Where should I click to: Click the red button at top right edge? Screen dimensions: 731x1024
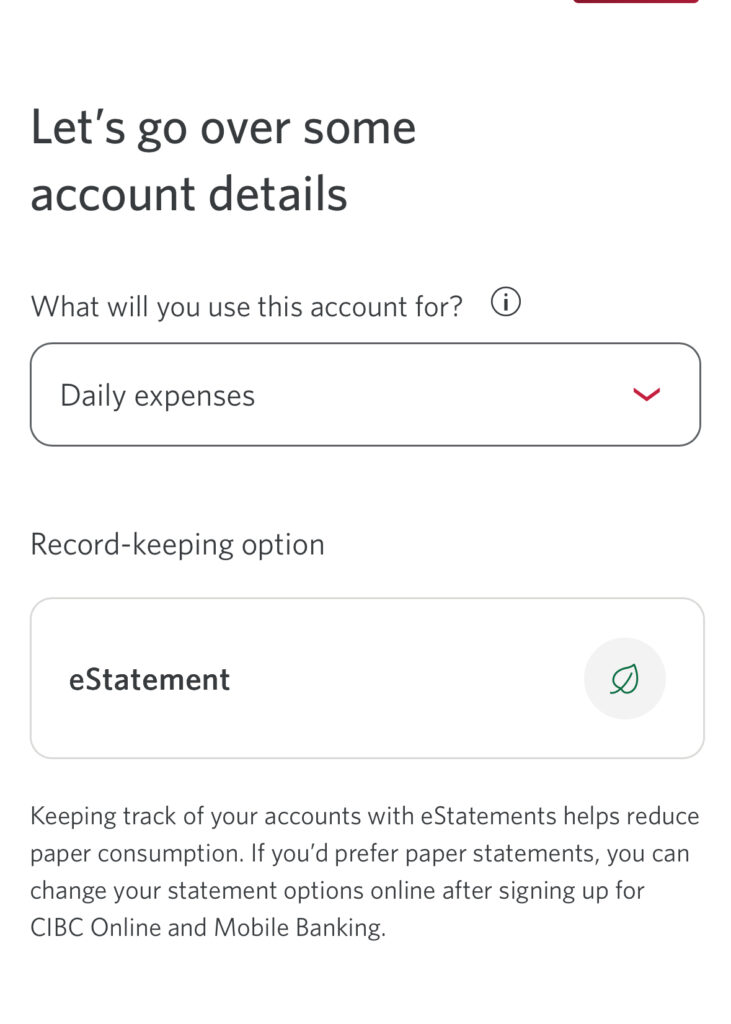(x=636, y=1)
